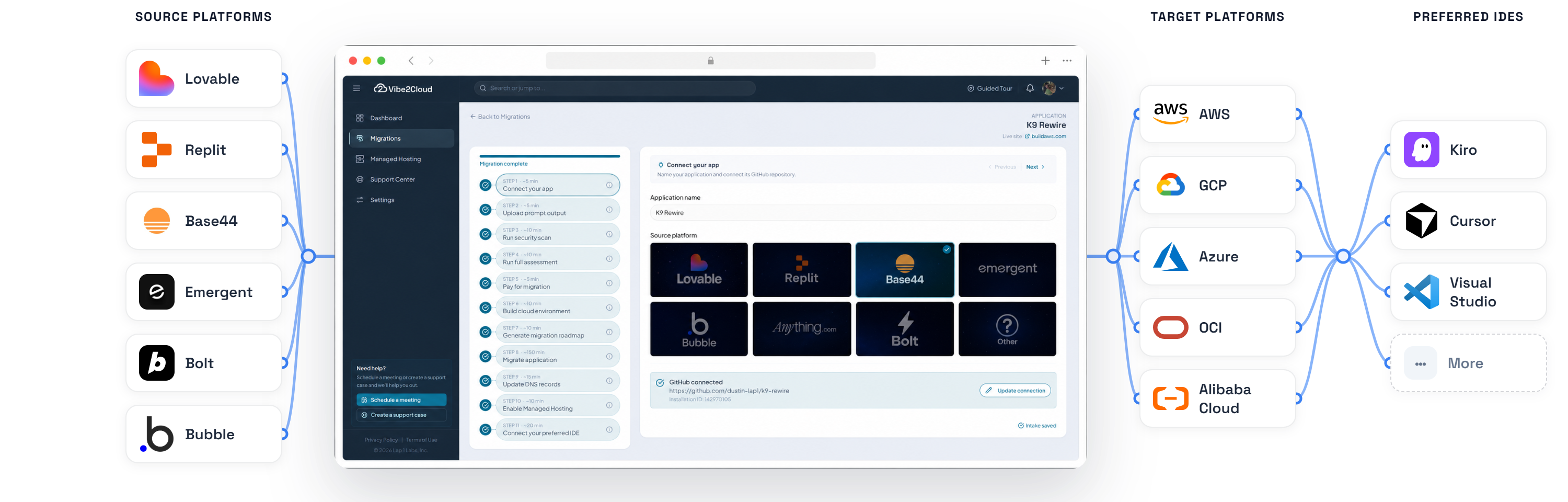This screenshot has height=502, width=1568.
Task: Go back with the browser back arrow
Action: 411,61
